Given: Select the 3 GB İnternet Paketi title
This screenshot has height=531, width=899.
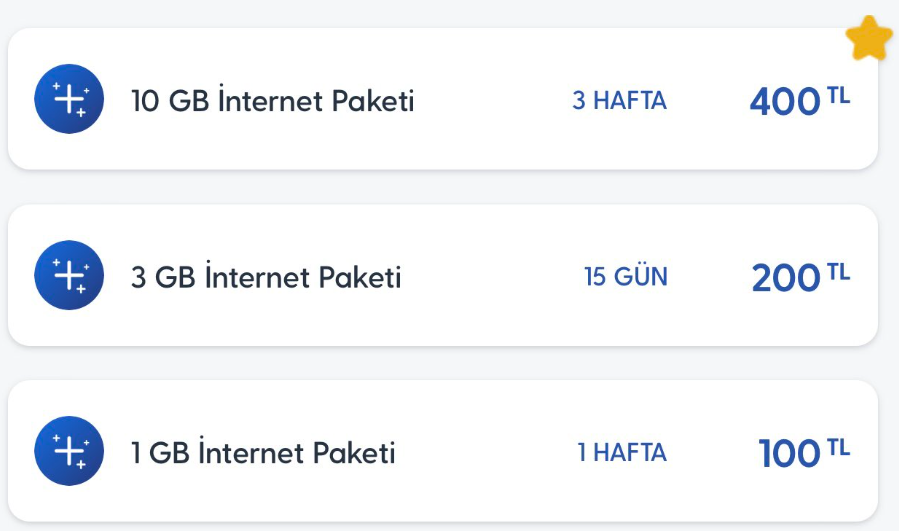Looking at the screenshot, I should 266,276.
